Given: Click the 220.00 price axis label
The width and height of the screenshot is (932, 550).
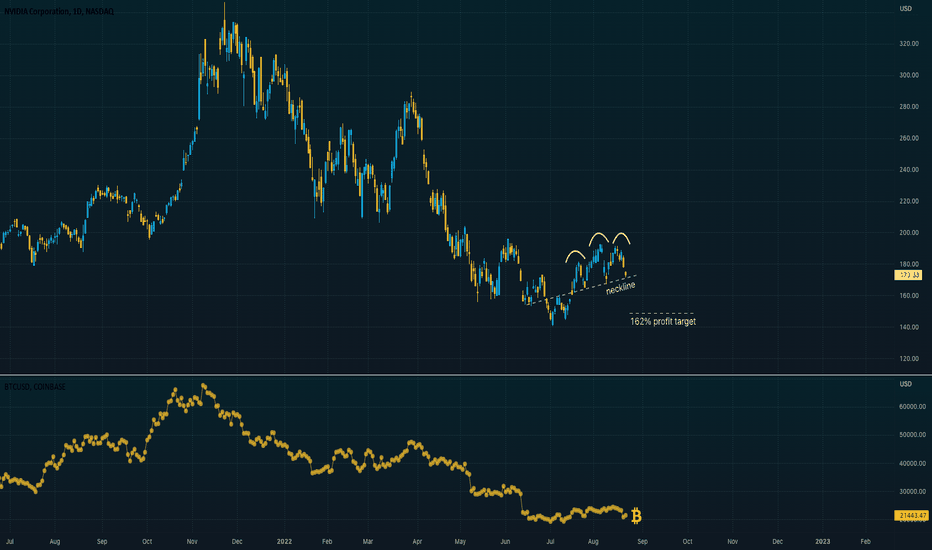Looking at the screenshot, I should 909,202.
